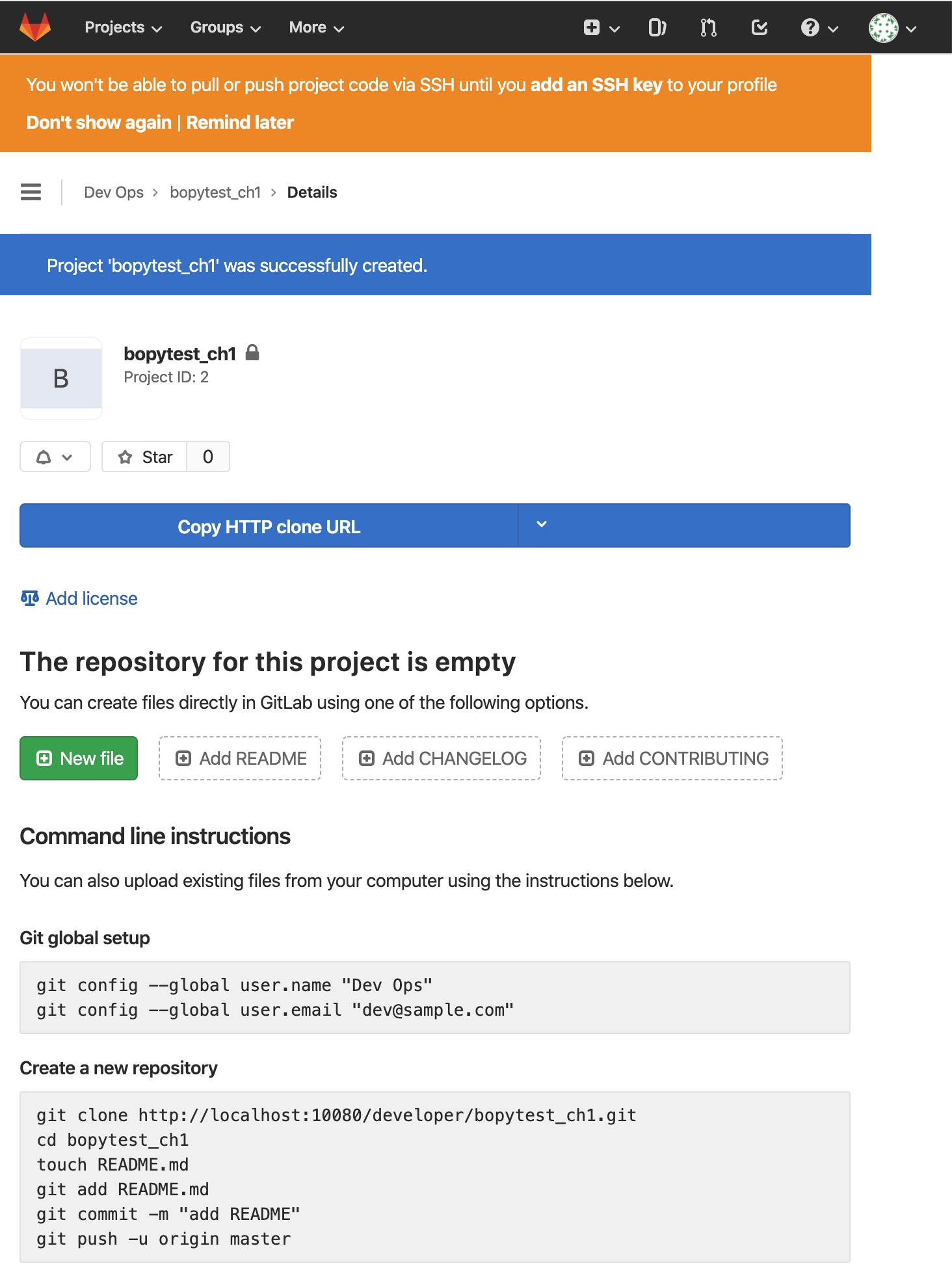Viewport: 952px width, 1285px height.
Task: Open the notification bell dropdown
Action: (x=55, y=457)
